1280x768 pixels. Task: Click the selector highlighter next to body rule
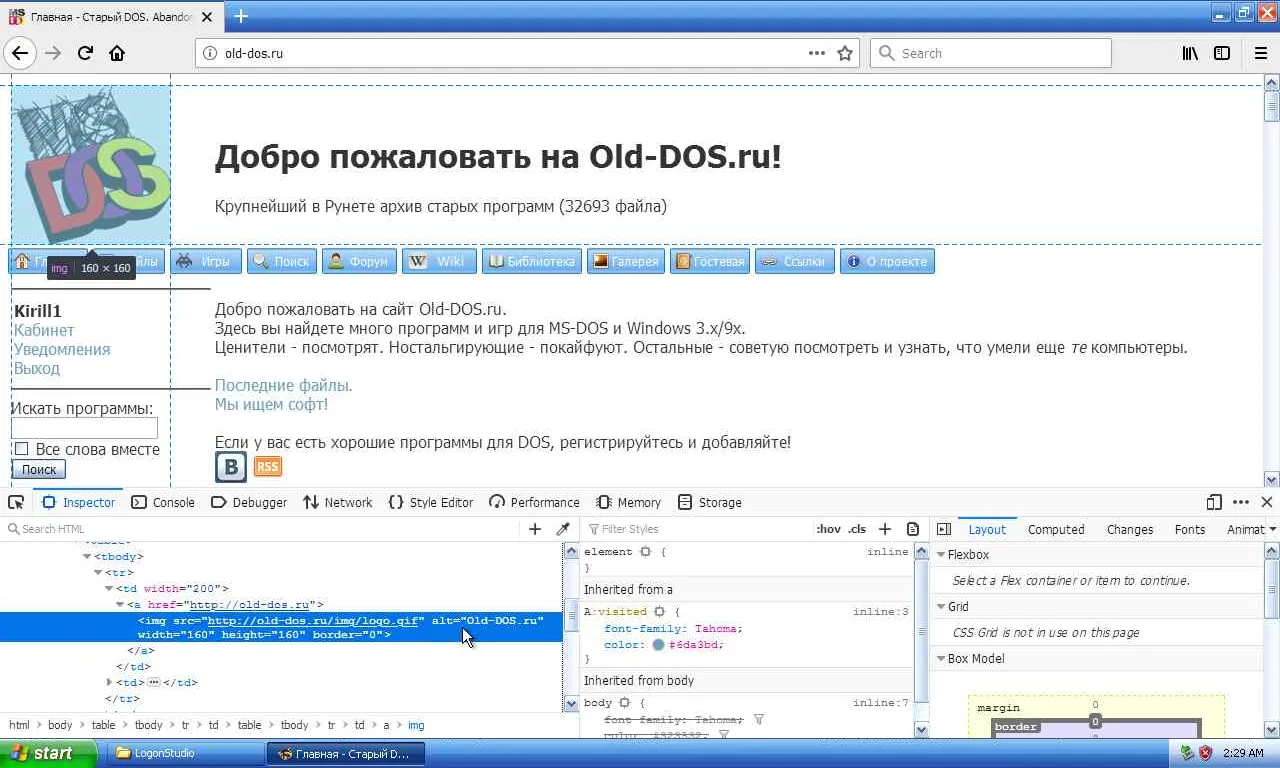click(624, 703)
